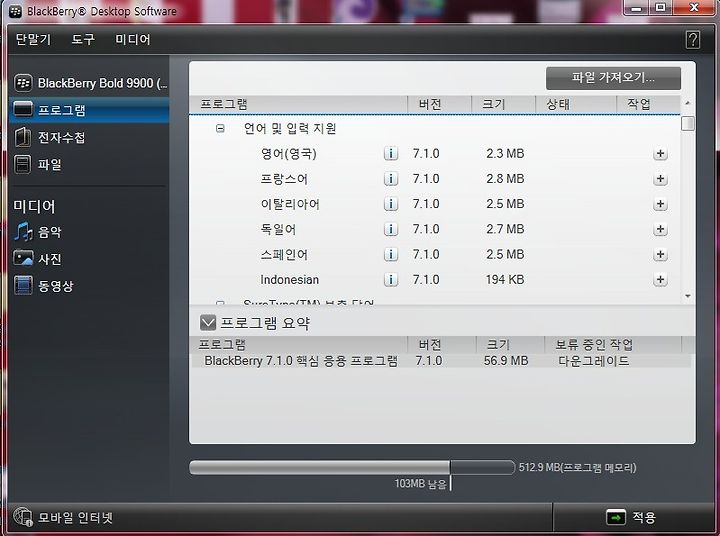The width and height of the screenshot is (720, 536).
Task: Click the 사진 picture icon
Action: point(23,258)
